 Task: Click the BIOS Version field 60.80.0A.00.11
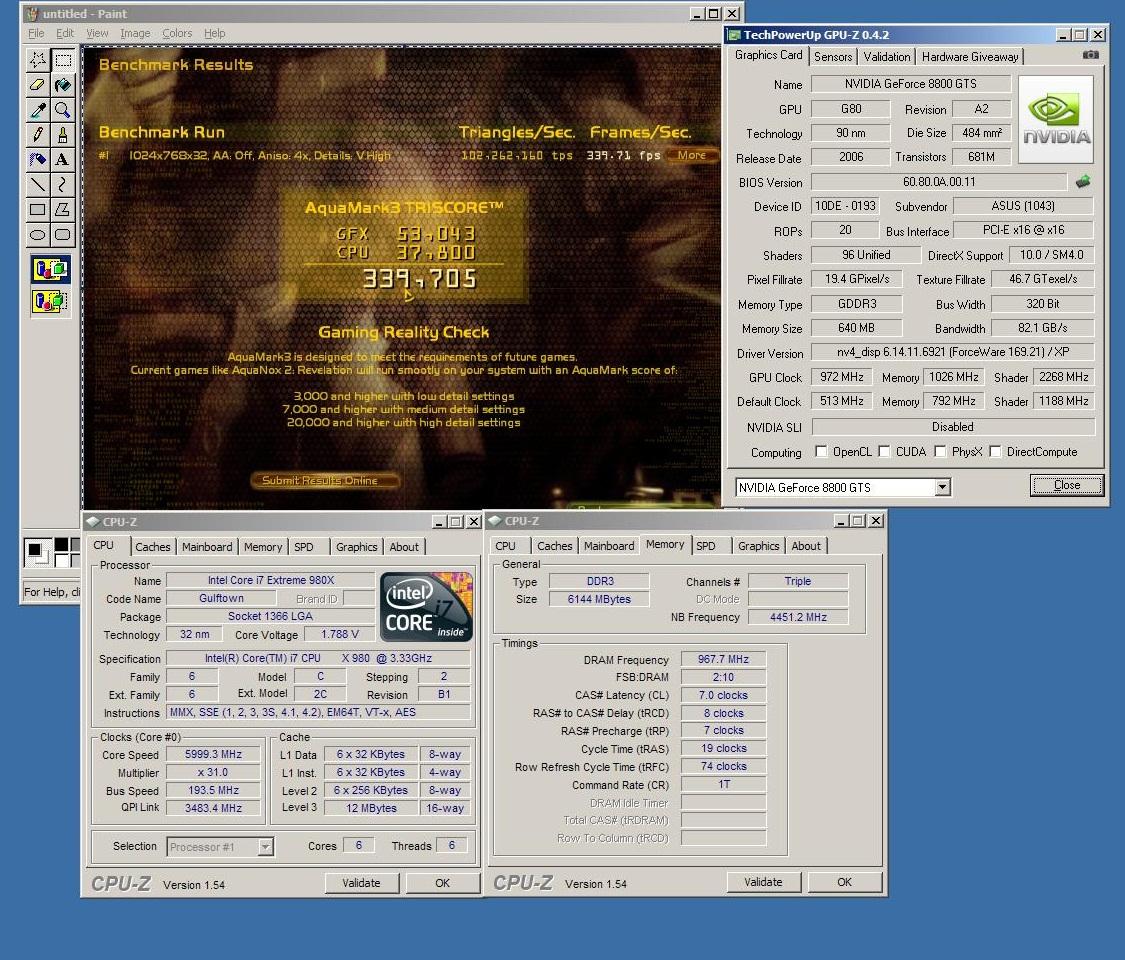click(x=939, y=182)
